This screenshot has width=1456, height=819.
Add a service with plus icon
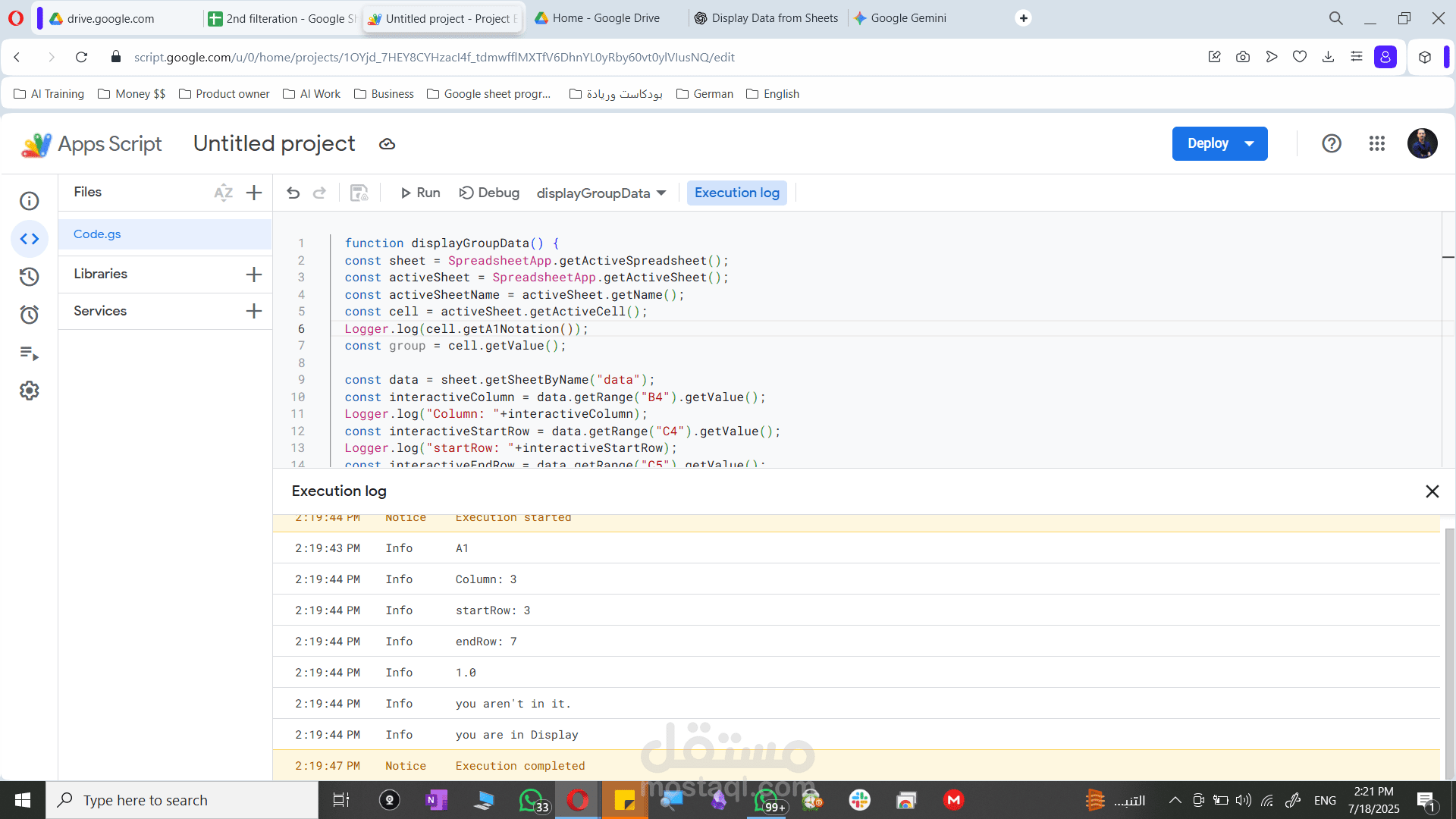coord(254,311)
